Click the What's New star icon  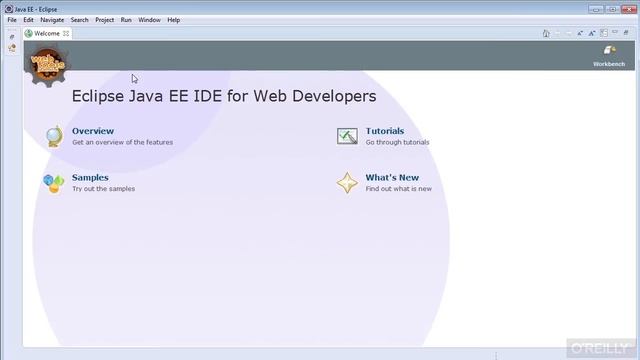(347, 182)
